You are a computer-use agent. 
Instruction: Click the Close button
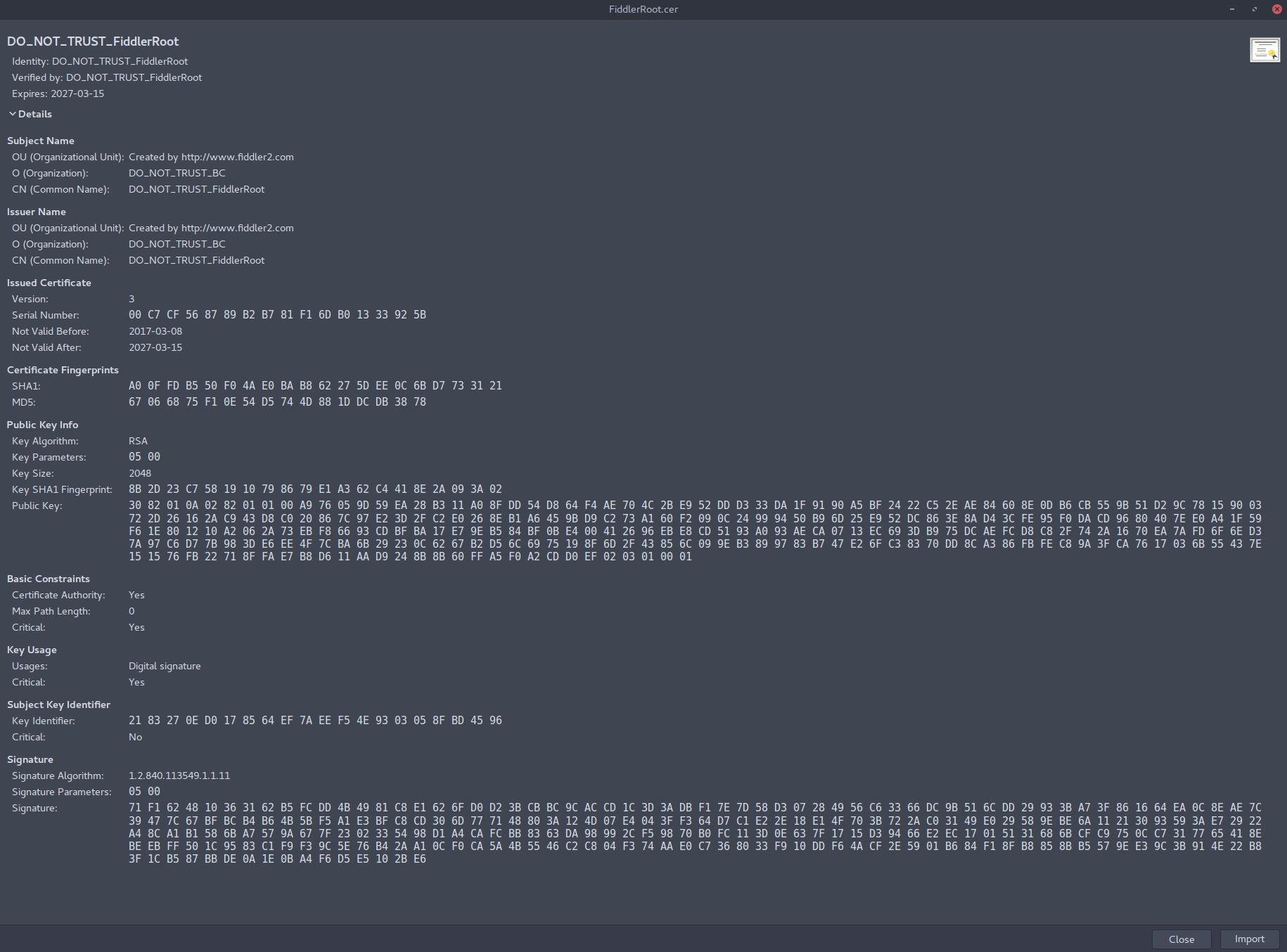pos(1182,939)
